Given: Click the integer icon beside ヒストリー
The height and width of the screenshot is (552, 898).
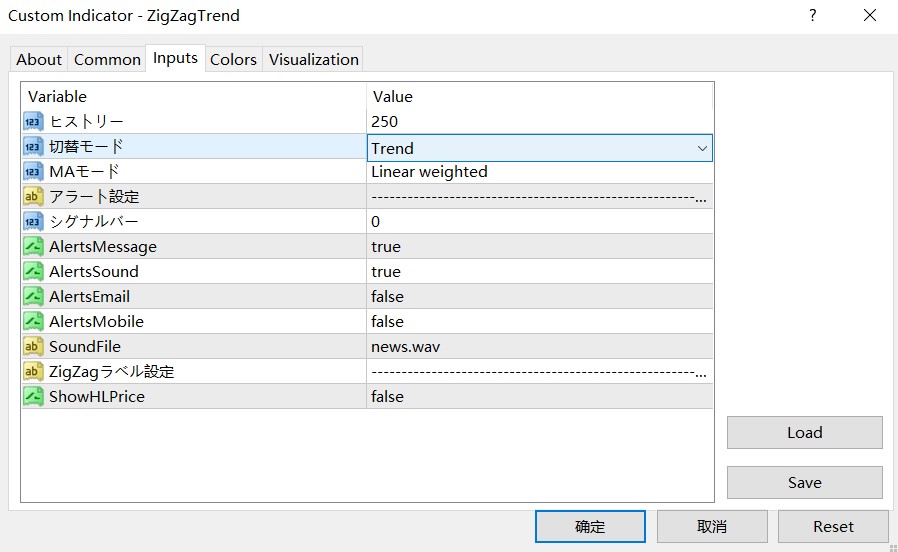Looking at the screenshot, I should point(33,122).
